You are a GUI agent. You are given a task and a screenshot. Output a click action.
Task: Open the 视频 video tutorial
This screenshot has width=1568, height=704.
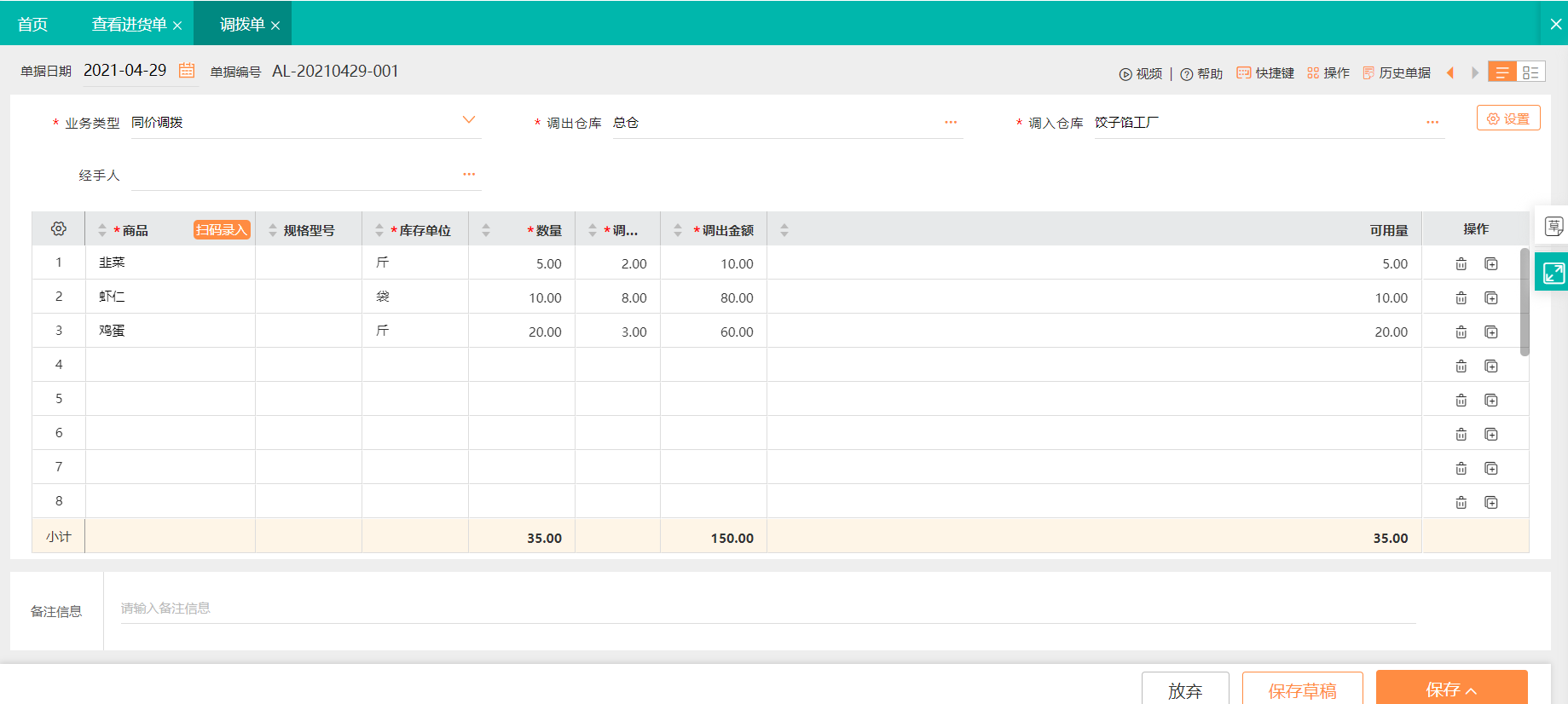(1141, 73)
